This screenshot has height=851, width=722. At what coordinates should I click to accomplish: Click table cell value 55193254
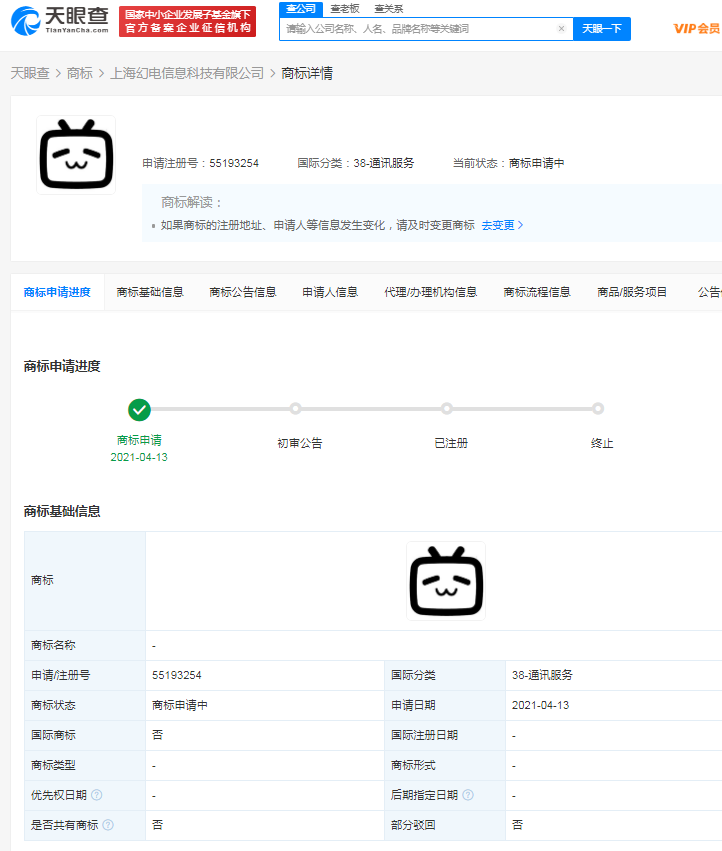click(176, 675)
